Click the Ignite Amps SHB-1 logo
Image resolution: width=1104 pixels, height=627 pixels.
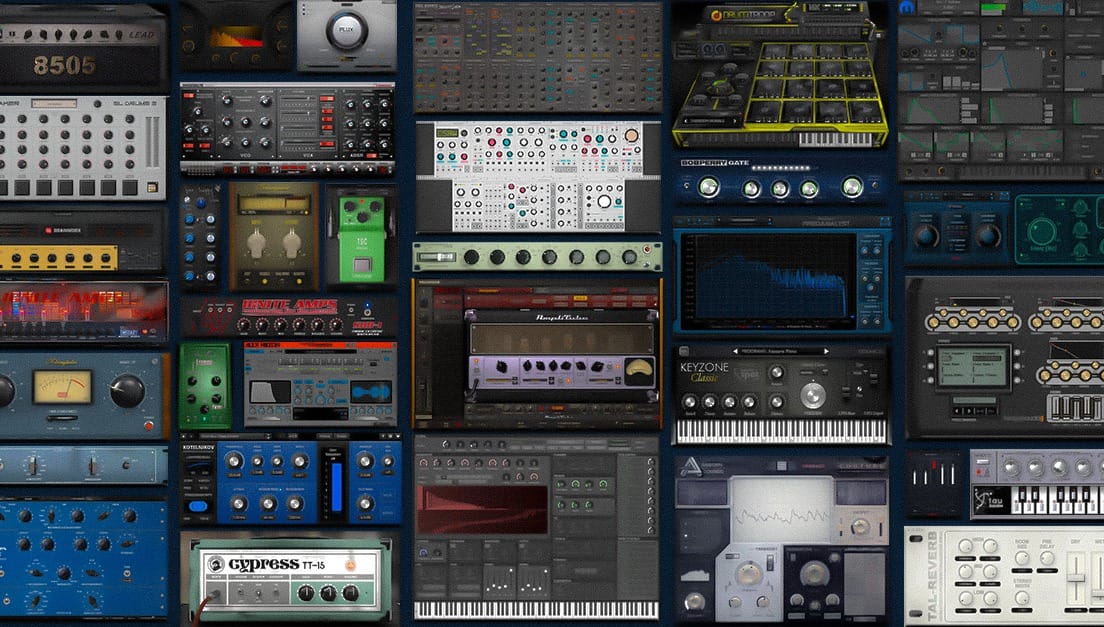[x=290, y=305]
